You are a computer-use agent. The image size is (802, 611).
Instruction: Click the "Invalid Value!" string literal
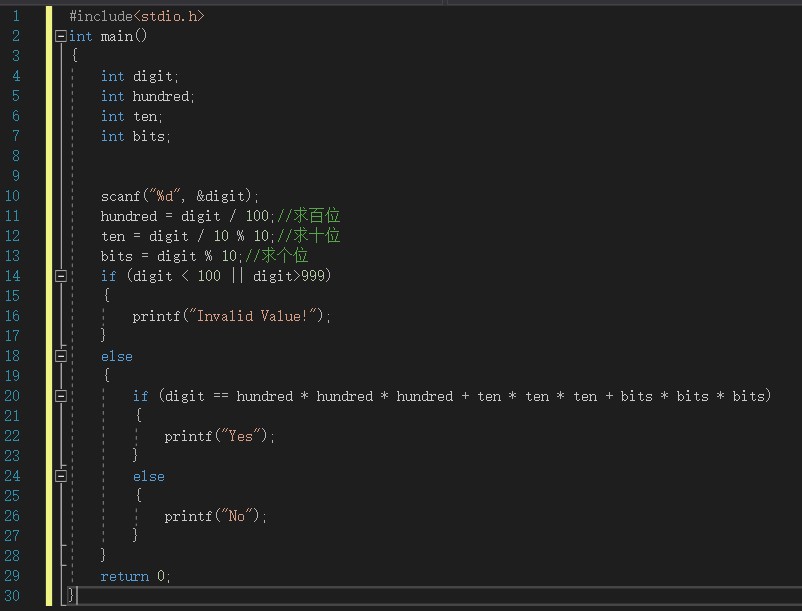coord(253,316)
